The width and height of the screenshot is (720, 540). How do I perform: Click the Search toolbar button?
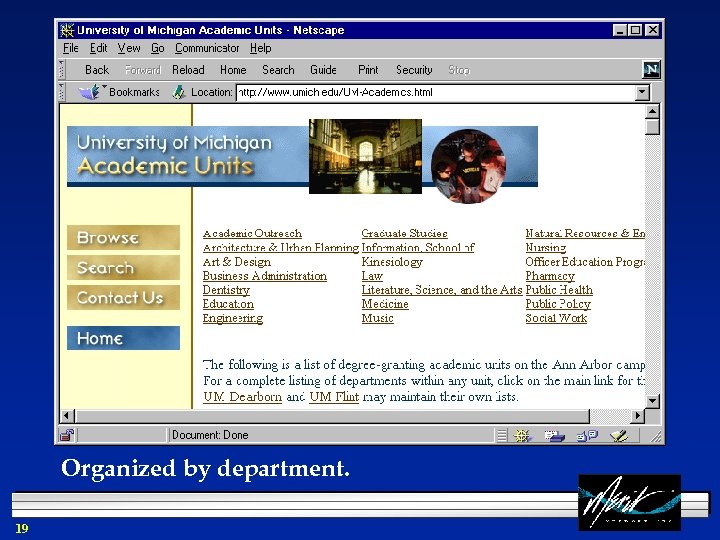[278, 70]
